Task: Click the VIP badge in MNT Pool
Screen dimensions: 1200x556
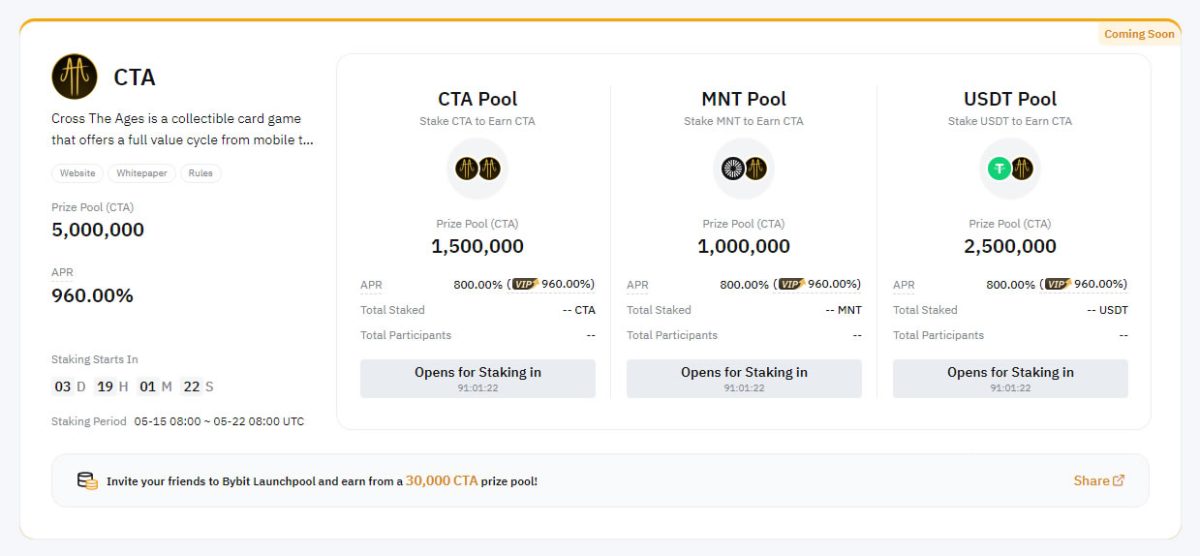Action: pyautogui.click(x=792, y=284)
